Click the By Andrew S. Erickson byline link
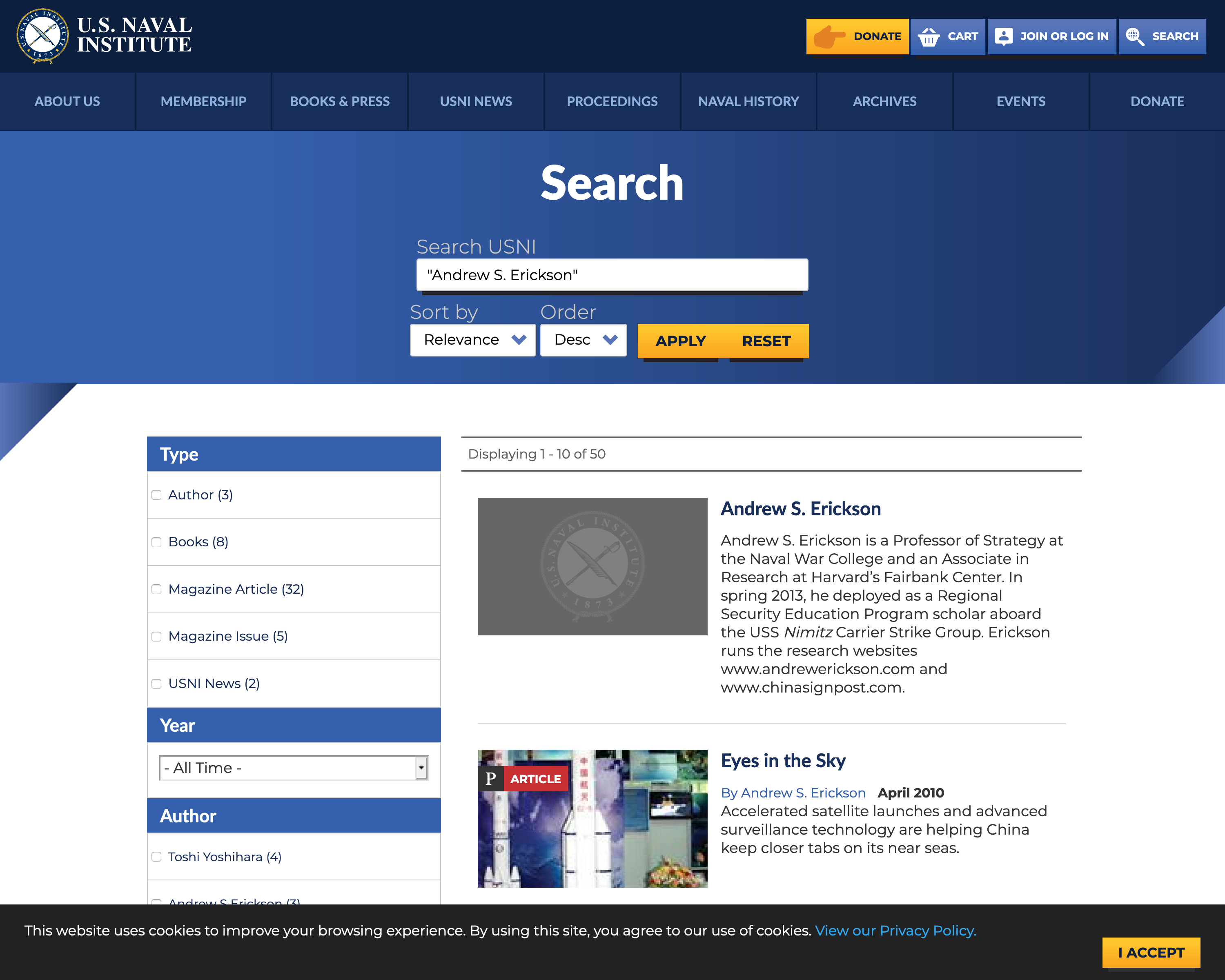1225x980 pixels. (793, 793)
